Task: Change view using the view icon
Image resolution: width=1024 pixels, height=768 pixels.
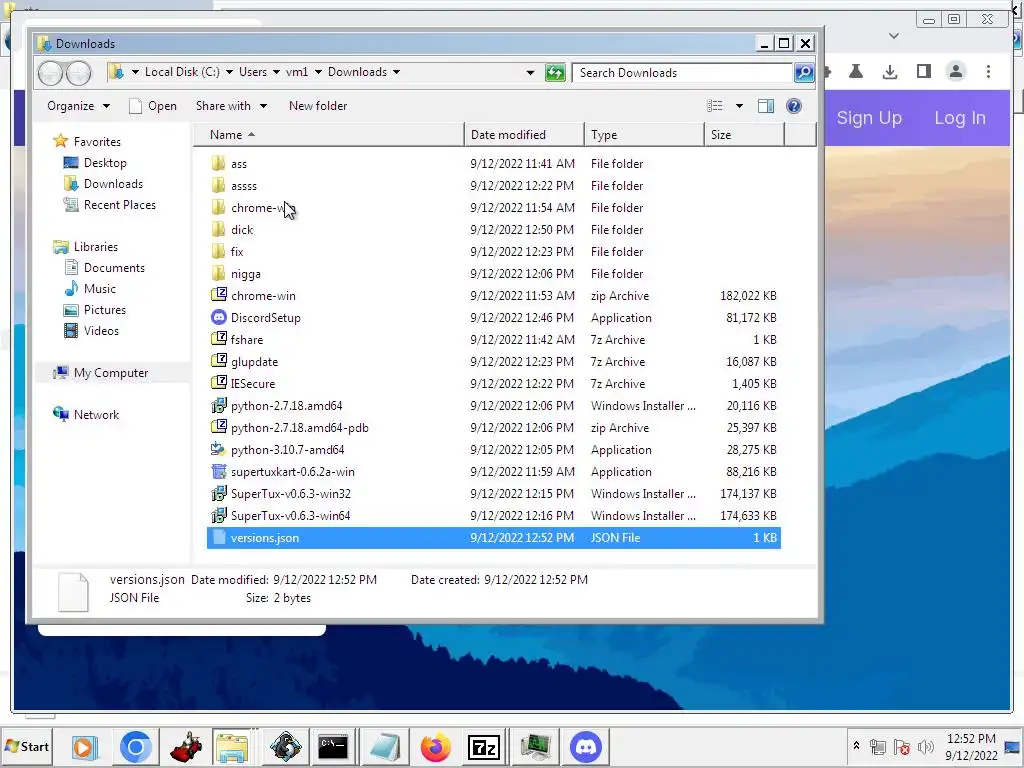Action: point(715,106)
